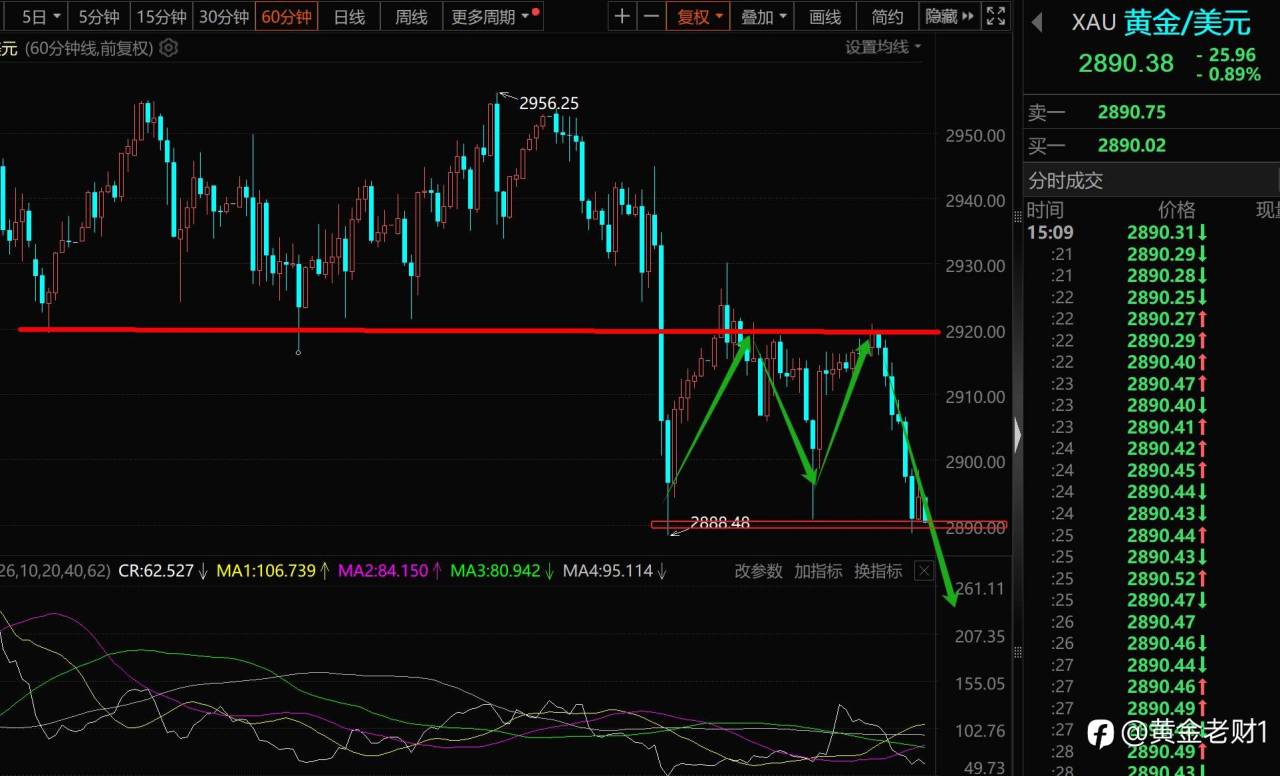1280x776 pixels.
Task: Click the XAU symbol code
Action: [x=1093, y=22]
